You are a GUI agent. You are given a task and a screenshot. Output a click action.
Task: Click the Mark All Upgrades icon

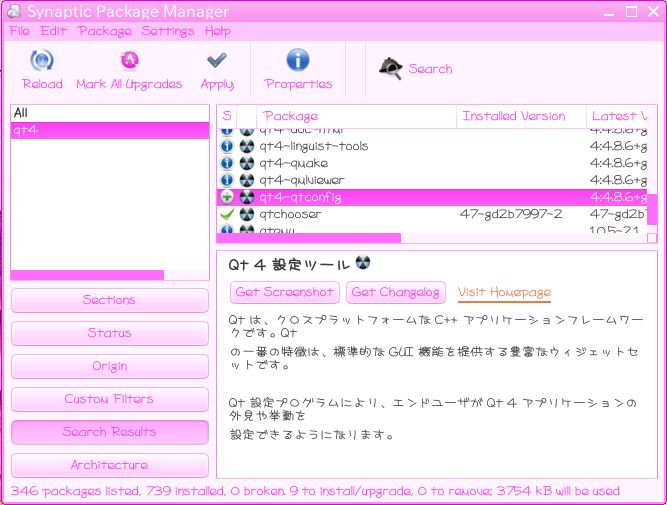(x=129, y=60)
